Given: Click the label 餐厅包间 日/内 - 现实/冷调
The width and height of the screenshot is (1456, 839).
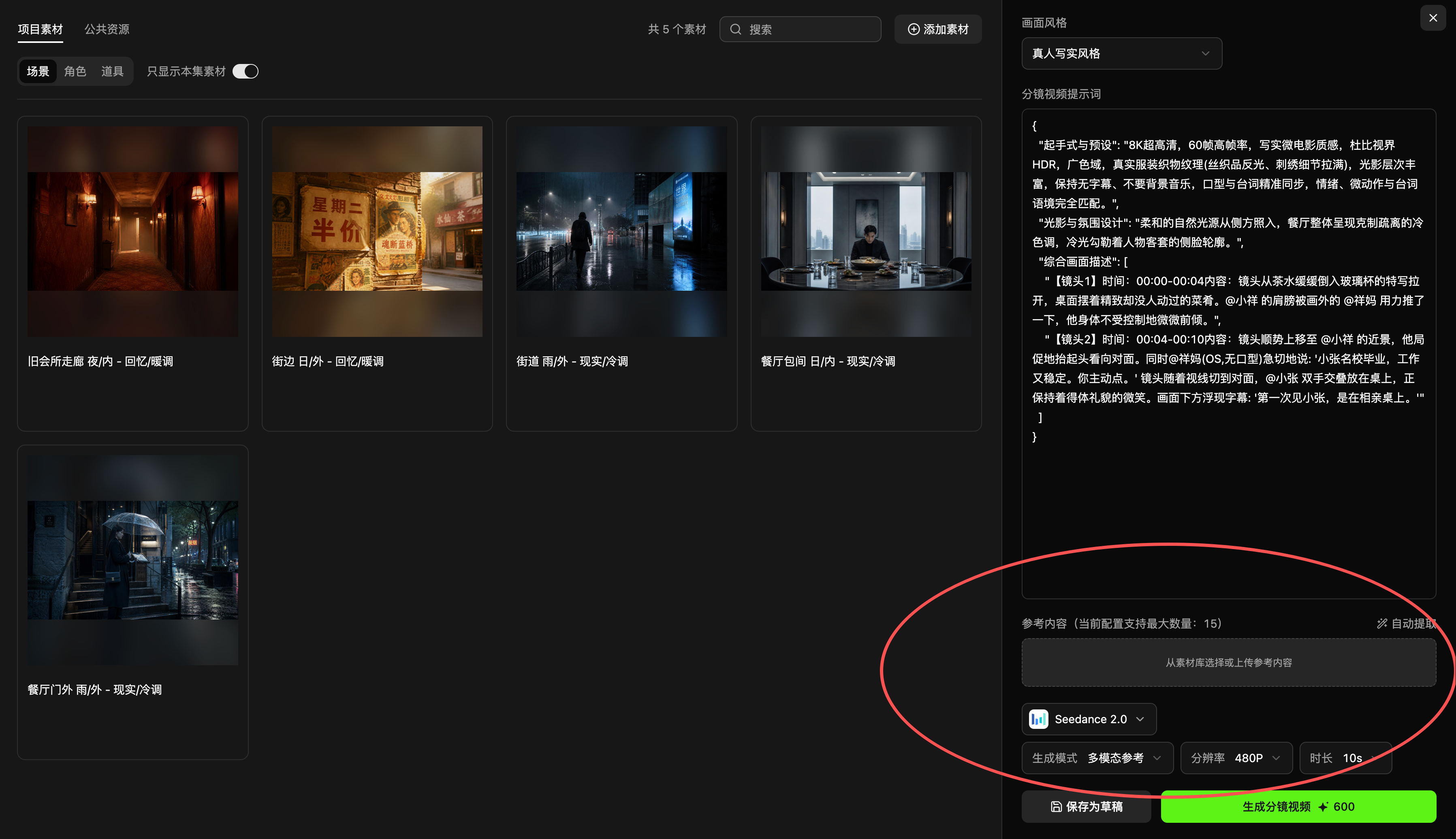Looking at the screenshot, I should tap(828, 361).
